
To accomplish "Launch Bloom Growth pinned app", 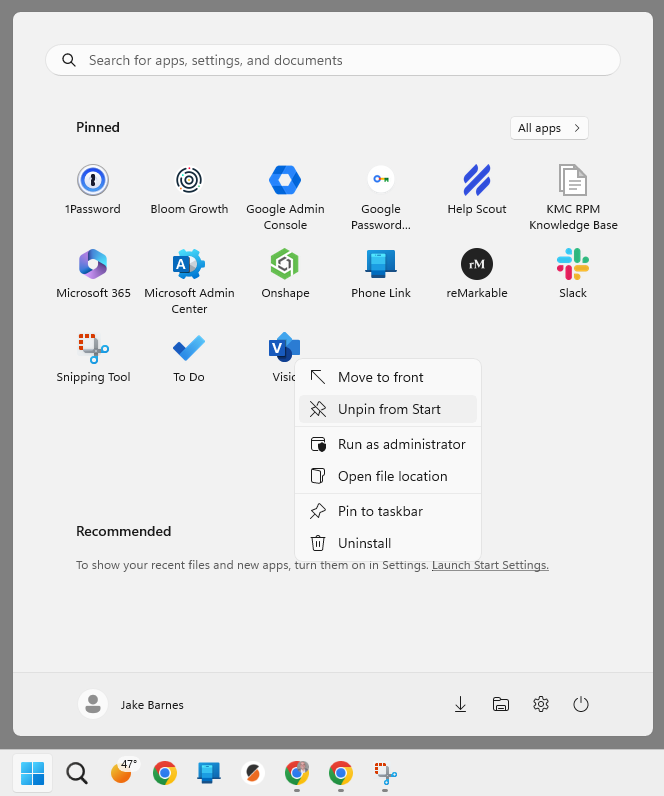I will click(x=189, y=190).
